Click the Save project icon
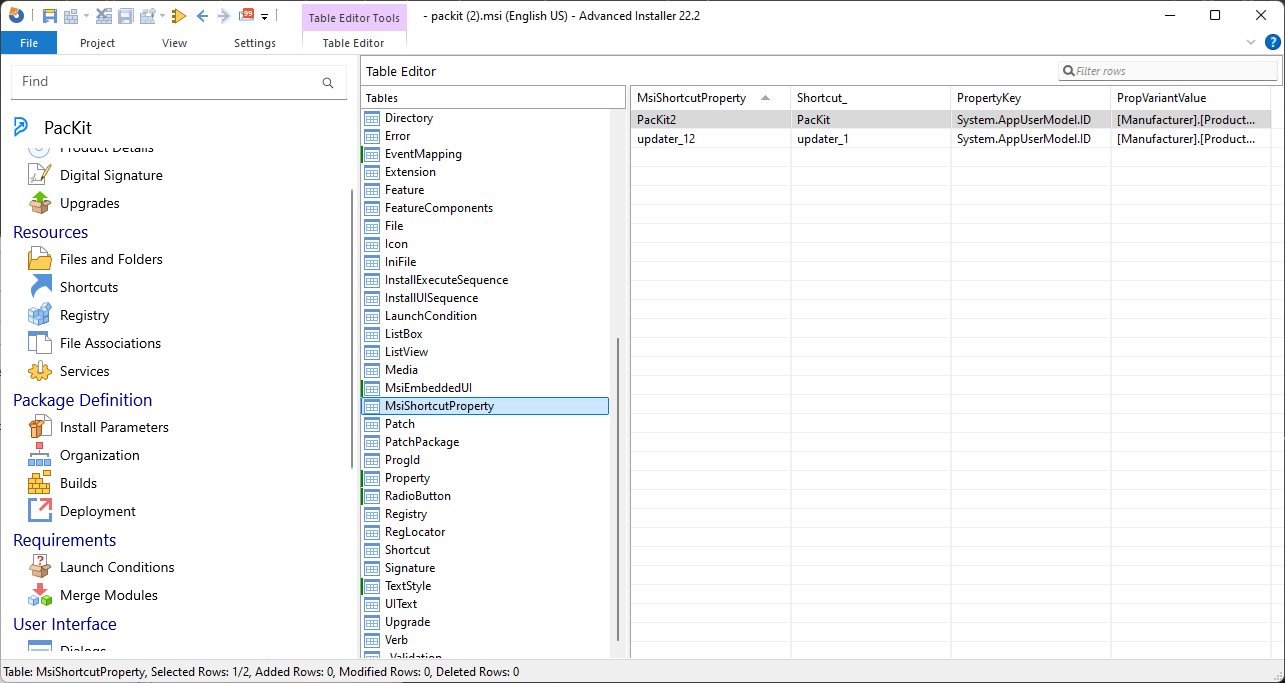Screen dimensions: 1285x683 point(50,16)
